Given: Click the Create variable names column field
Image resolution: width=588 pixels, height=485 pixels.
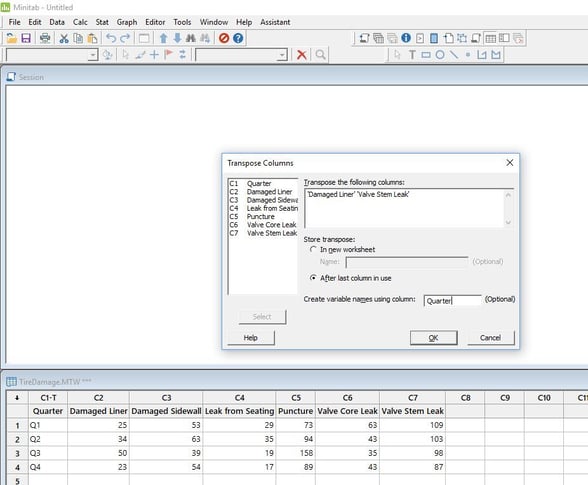Looking at the screenshot, I should point(453,300).
